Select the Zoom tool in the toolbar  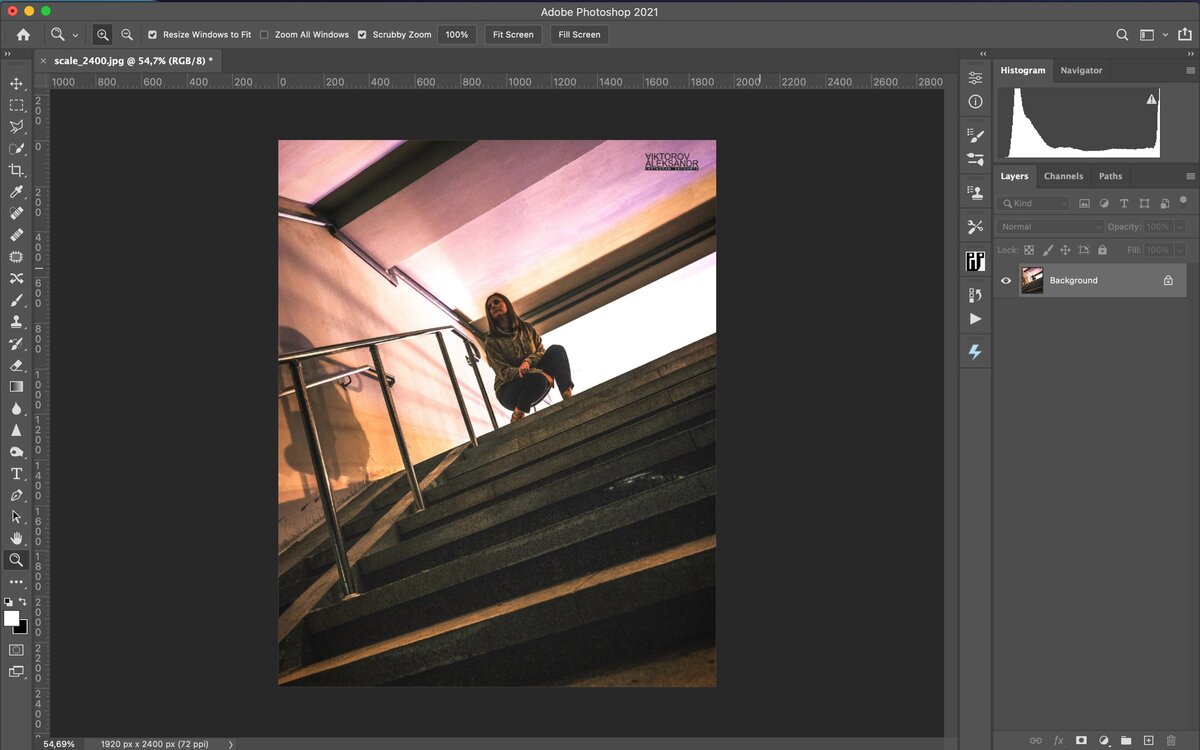[x=15, y=560]
